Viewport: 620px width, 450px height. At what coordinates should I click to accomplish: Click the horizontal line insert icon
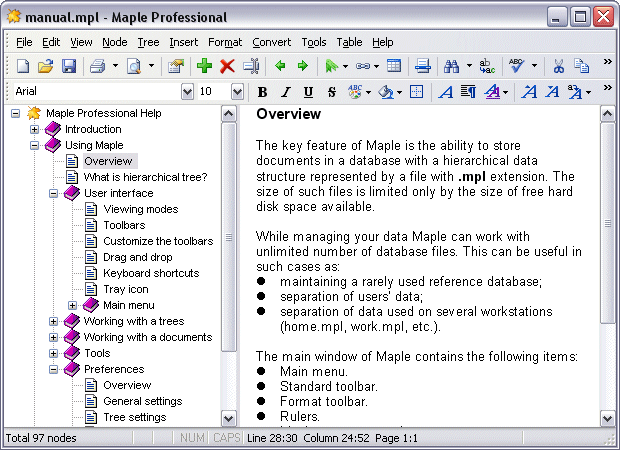[x=423, y=66]
